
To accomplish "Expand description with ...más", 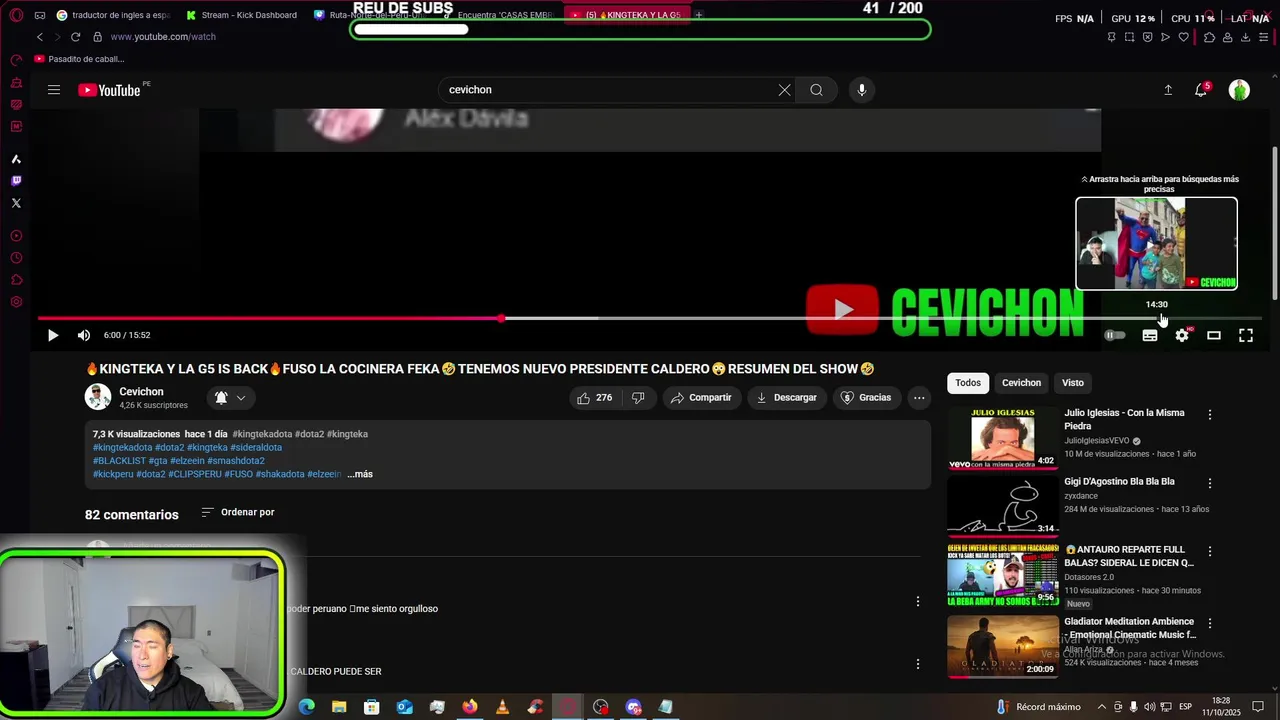I will [x=360, y=474].
